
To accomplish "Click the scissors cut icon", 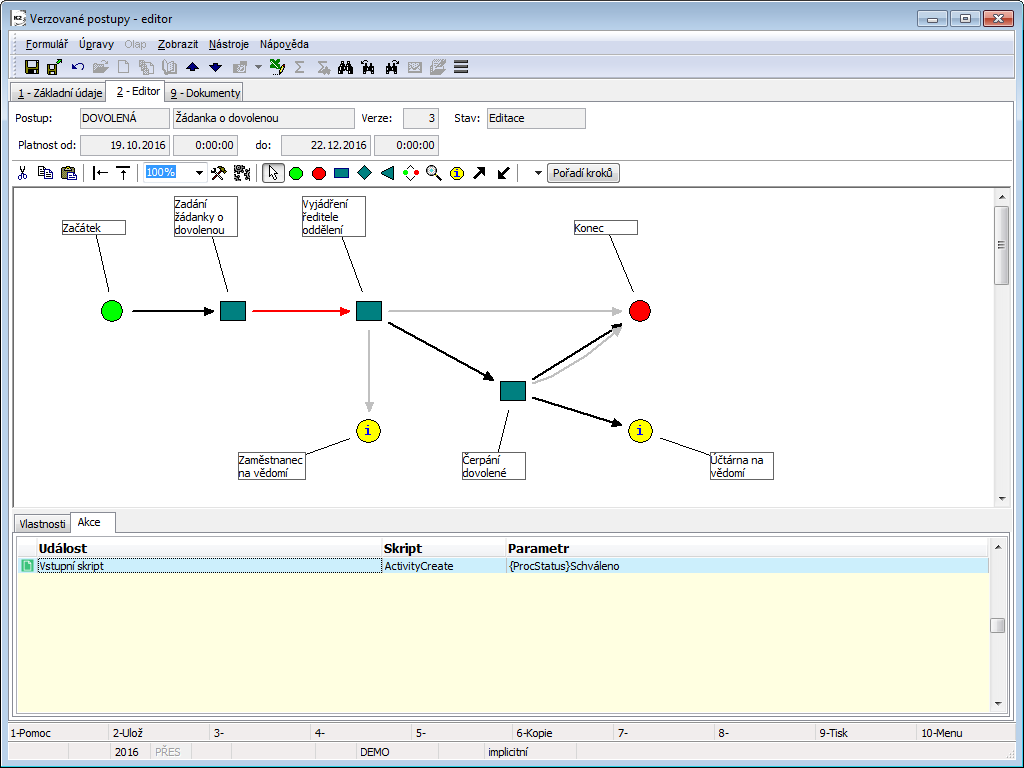I will coord(23,173).
